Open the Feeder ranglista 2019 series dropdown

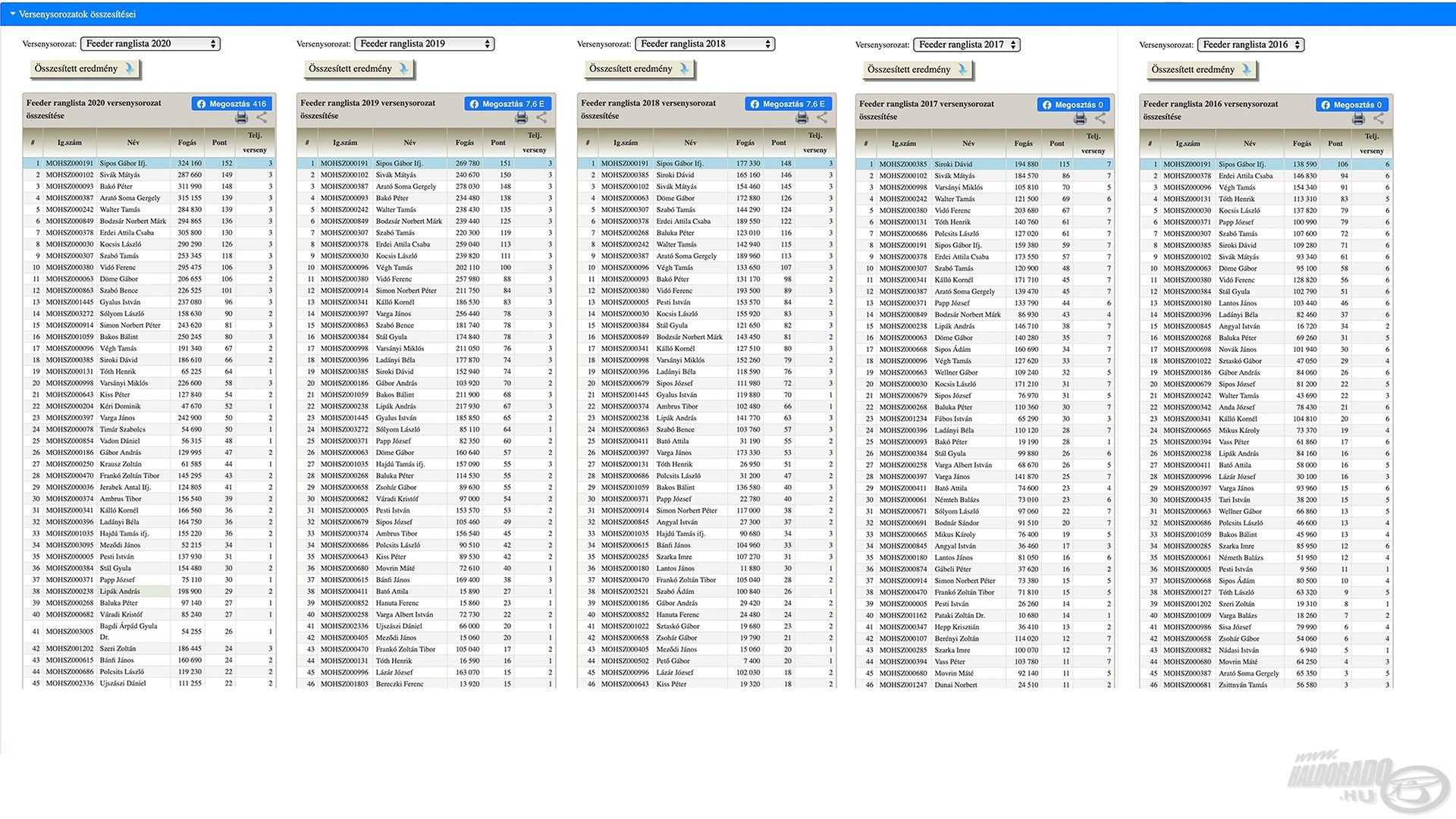(x=425, y=44)
